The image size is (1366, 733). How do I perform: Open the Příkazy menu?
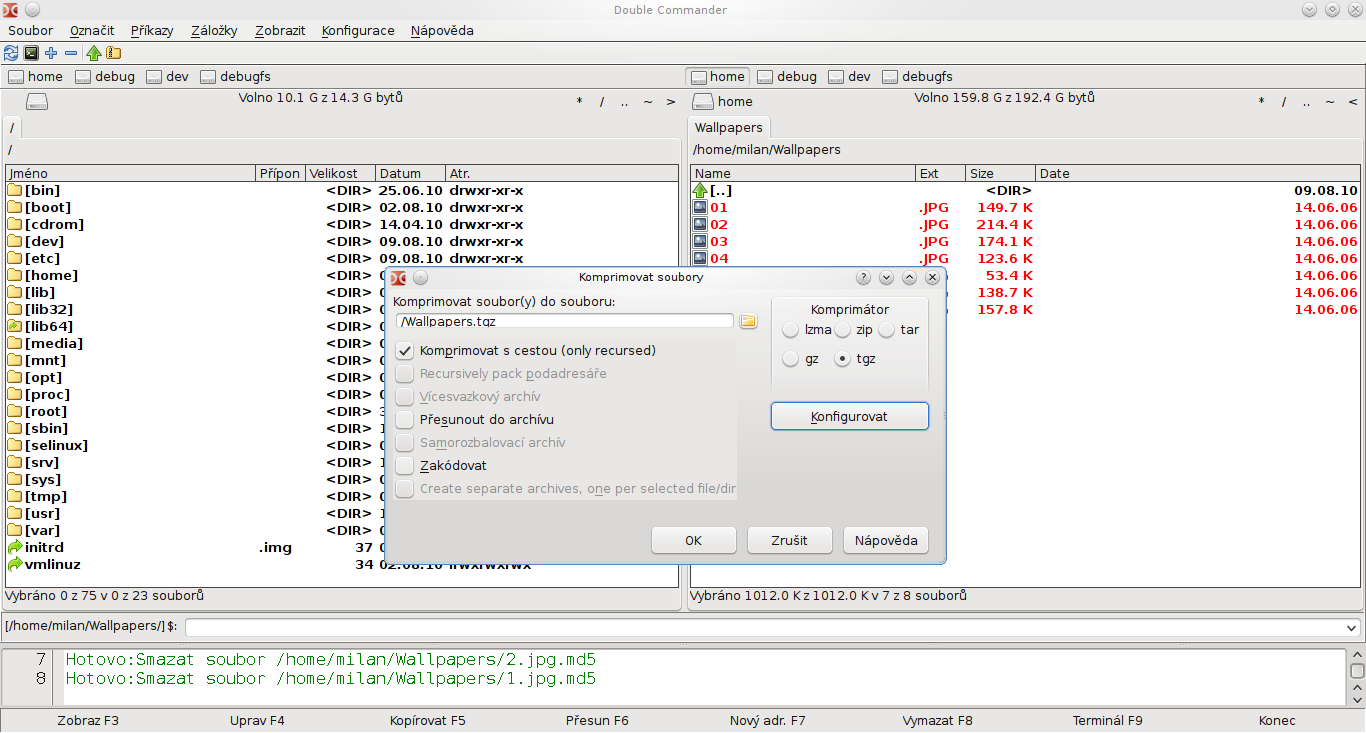152,30
